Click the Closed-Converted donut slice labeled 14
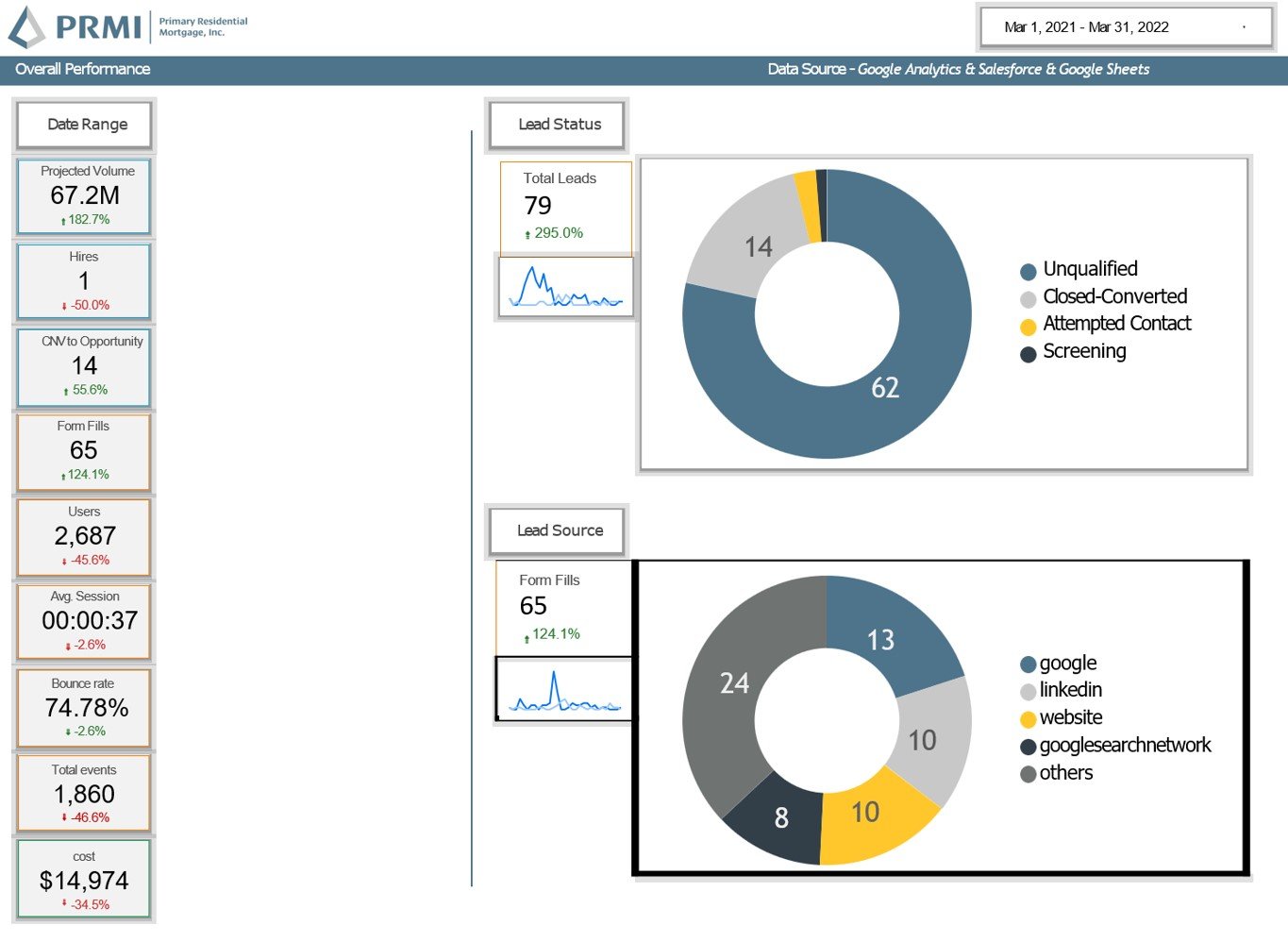This screenshot has height=942, width=1288. 758,247
